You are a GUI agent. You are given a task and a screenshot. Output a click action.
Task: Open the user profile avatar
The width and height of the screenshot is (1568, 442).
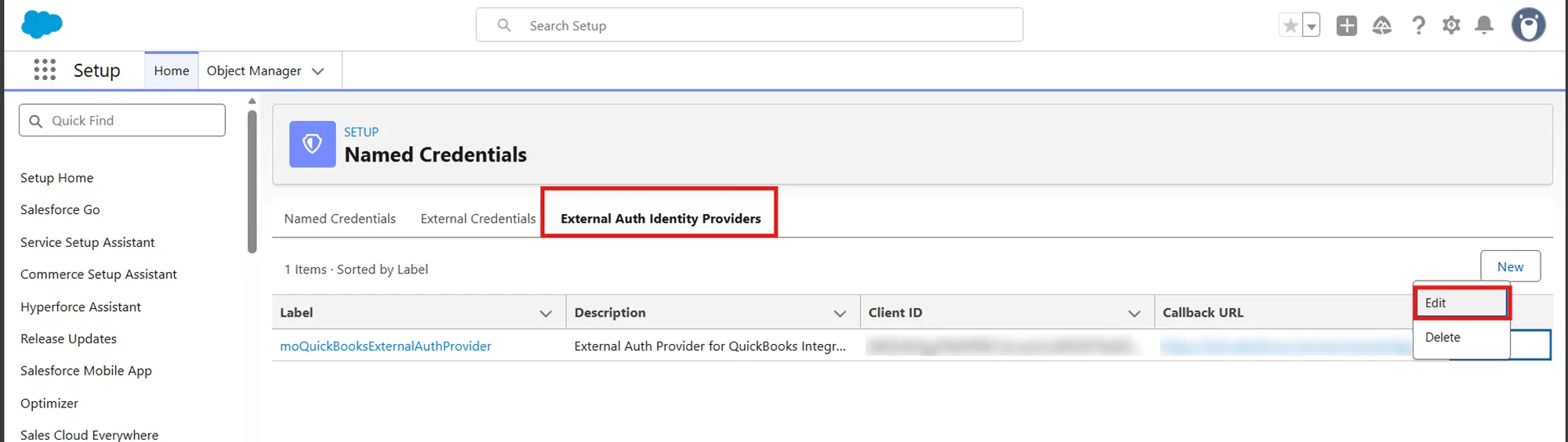(1528, 25)
